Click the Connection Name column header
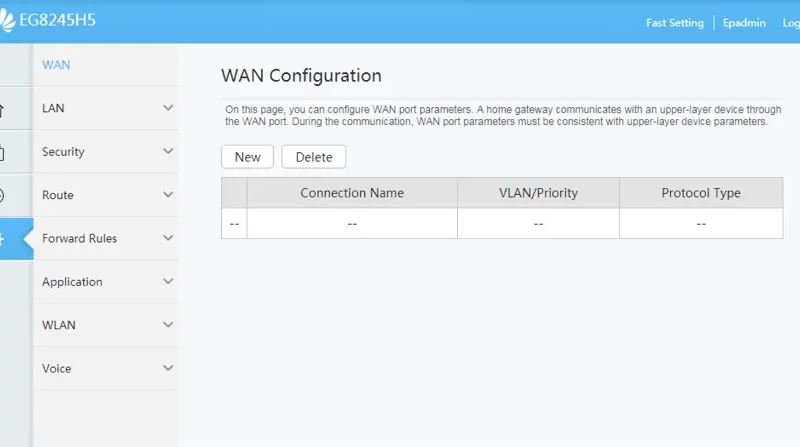This screenshot has width=800, height=447. (x=352, y=193)
